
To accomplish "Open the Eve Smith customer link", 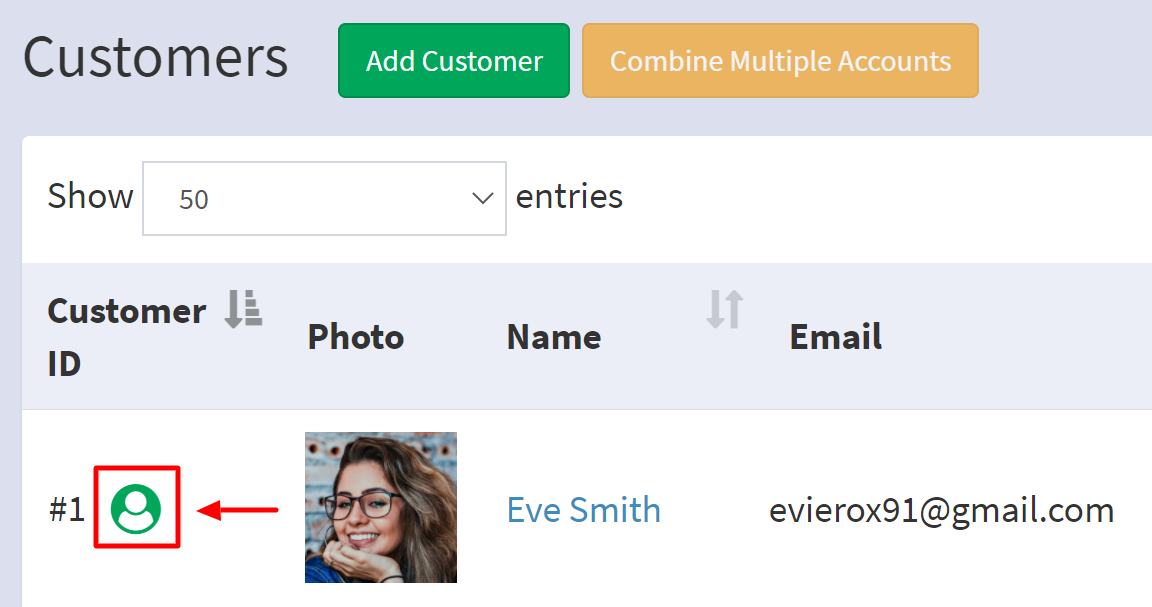I will click(x=584, y=509).
